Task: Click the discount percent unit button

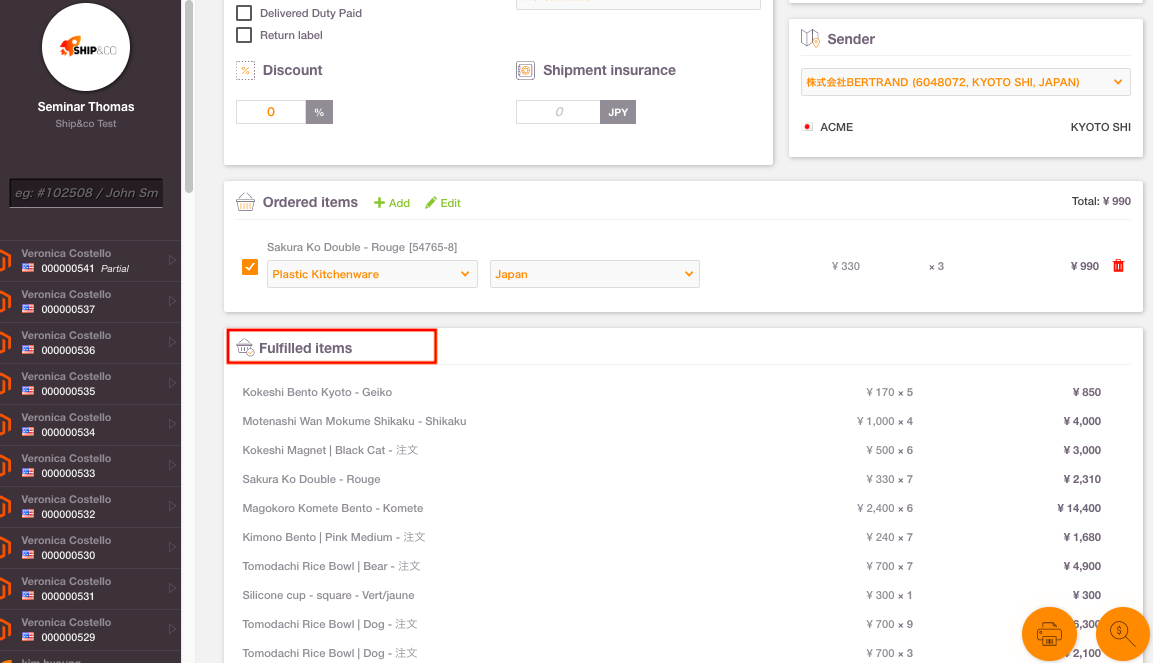Action: pyautogui.click(x=319, y=112)
